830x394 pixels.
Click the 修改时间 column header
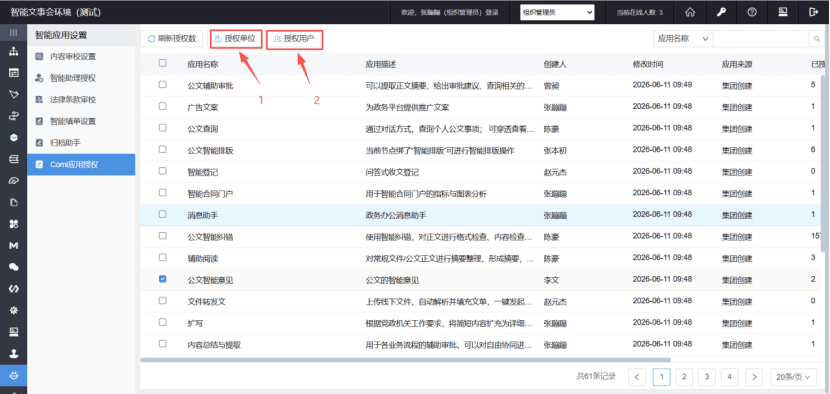[648, 64]
